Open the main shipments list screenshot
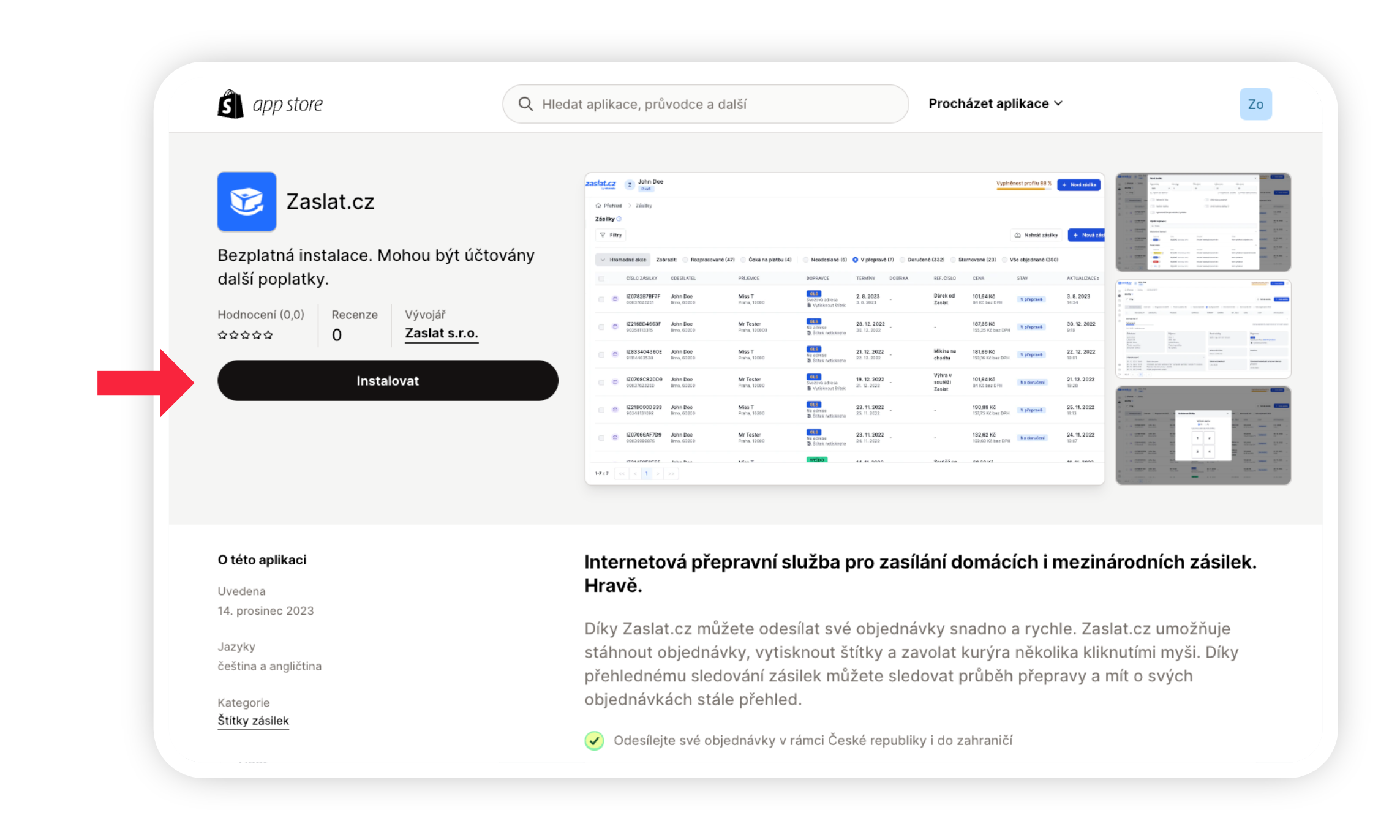 coord(845,329)
